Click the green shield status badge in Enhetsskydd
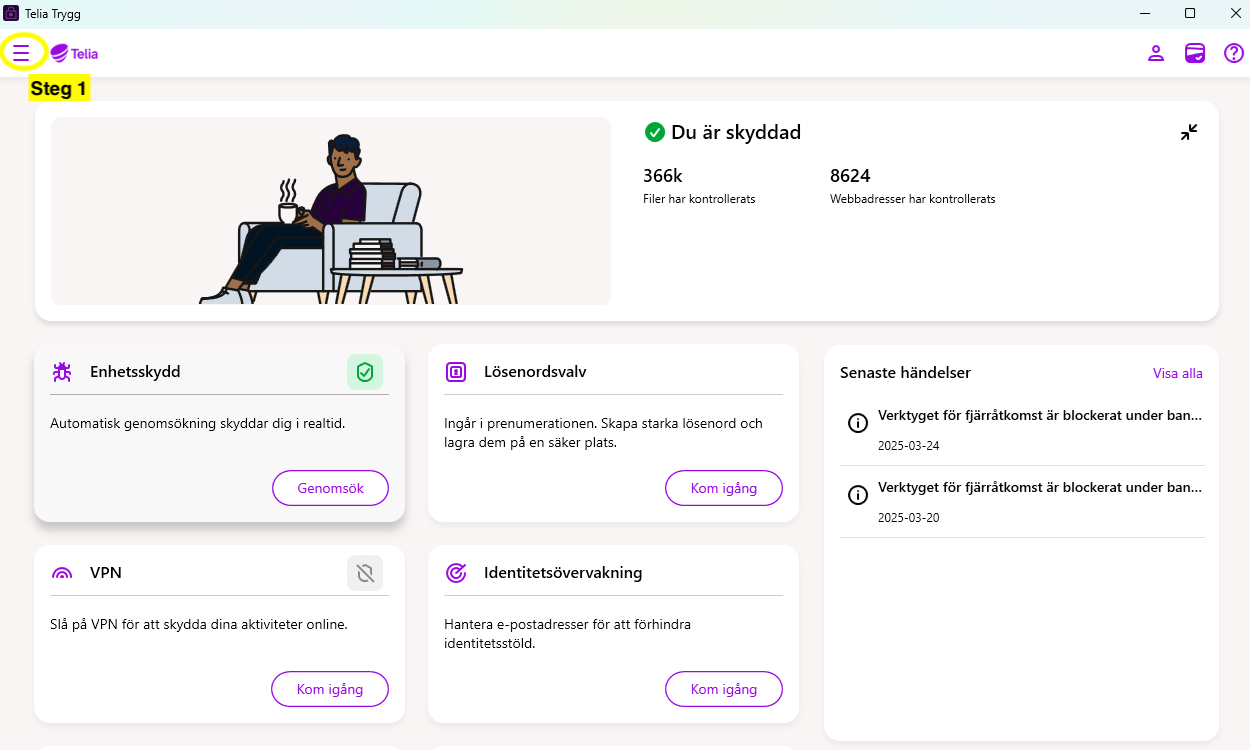 (x=365, y=372)
